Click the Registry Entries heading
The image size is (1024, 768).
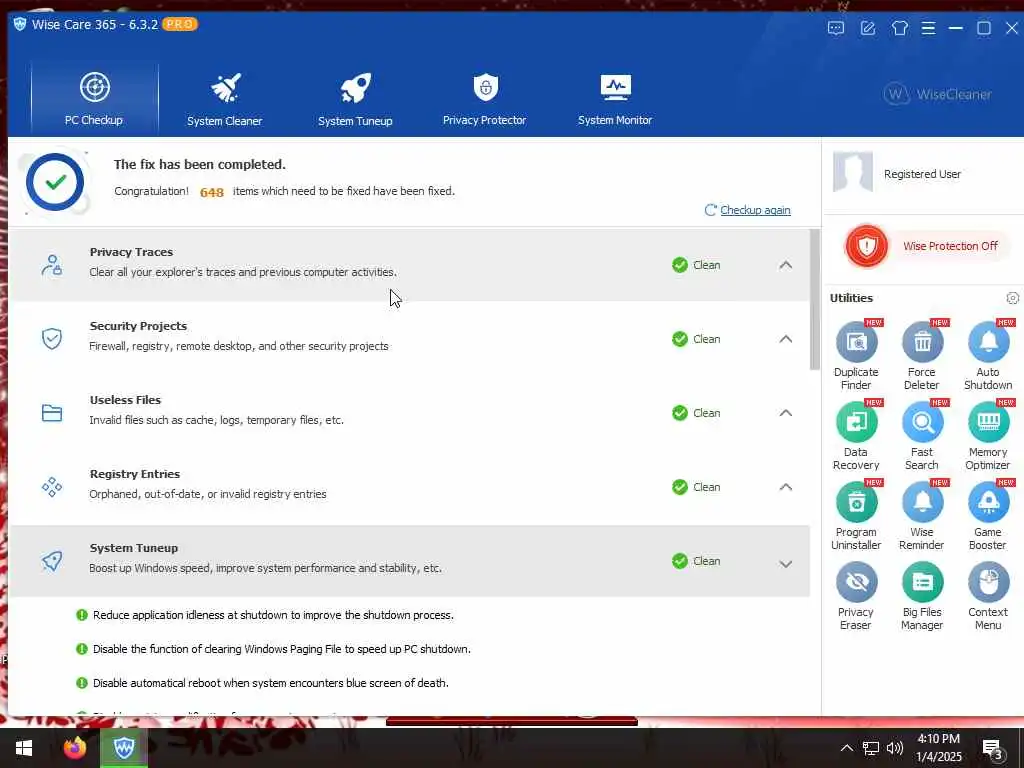click(135, 474)
